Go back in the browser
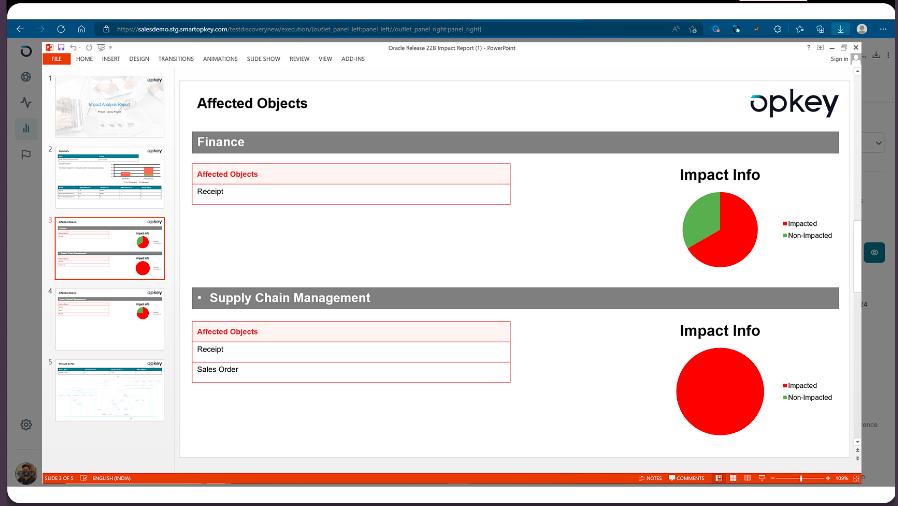Viewport: 898px width, 506px height. 21,29
